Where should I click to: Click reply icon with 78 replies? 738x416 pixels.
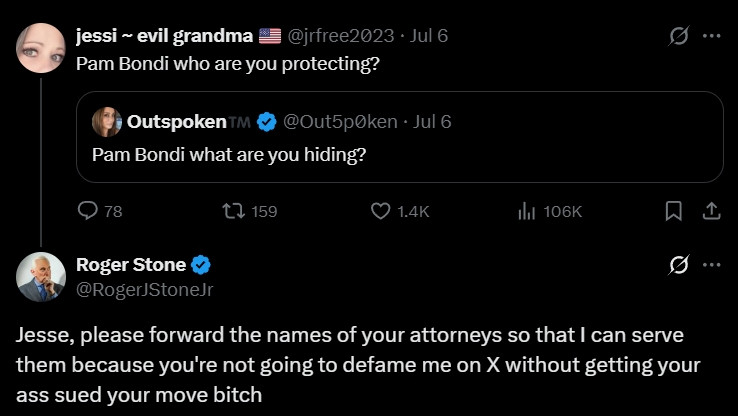[x=100, y=211]
